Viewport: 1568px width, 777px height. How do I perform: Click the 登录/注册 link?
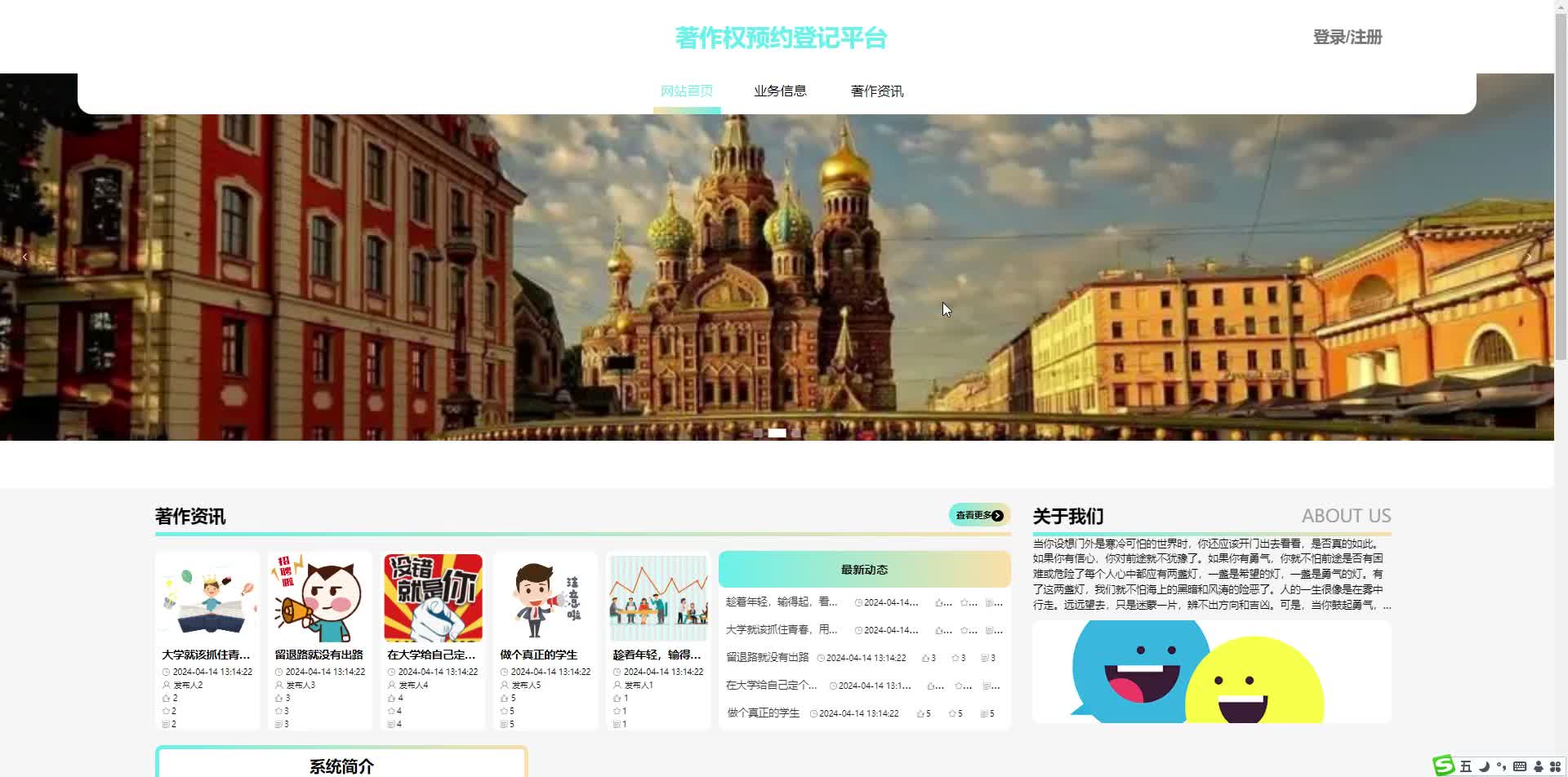click(1347, 38)
